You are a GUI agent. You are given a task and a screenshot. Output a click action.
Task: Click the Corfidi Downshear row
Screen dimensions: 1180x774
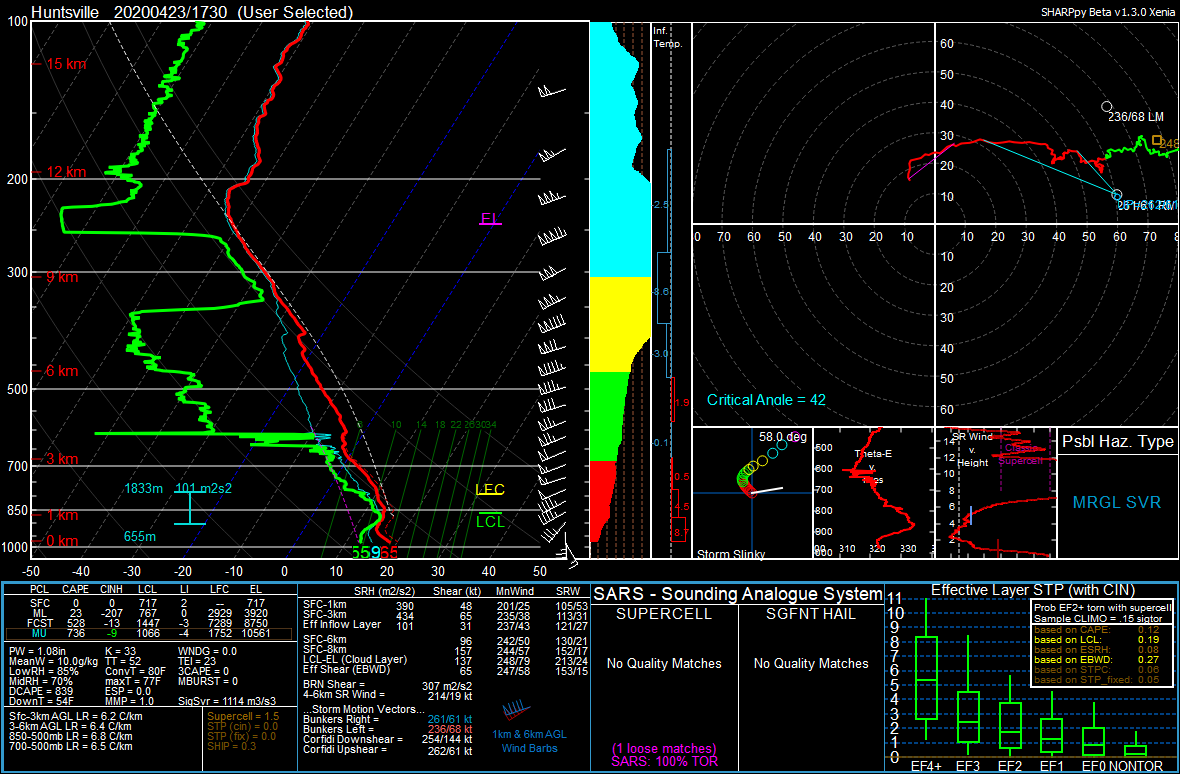(x=388, y=740)
